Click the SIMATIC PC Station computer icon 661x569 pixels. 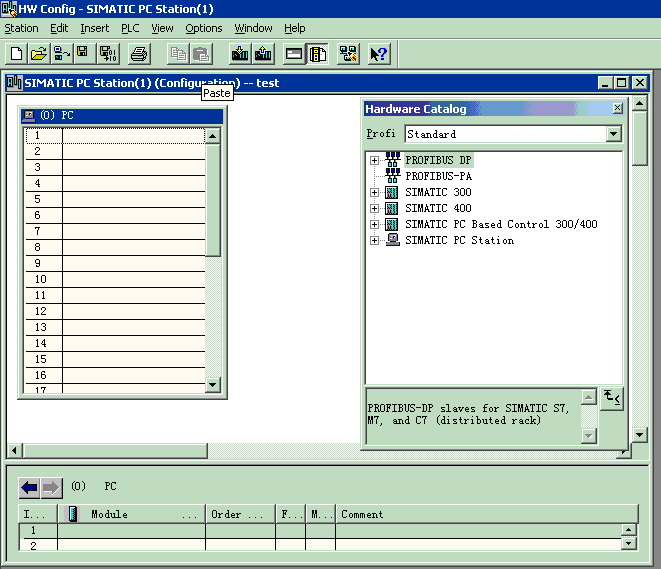click(x=392, y=240)
